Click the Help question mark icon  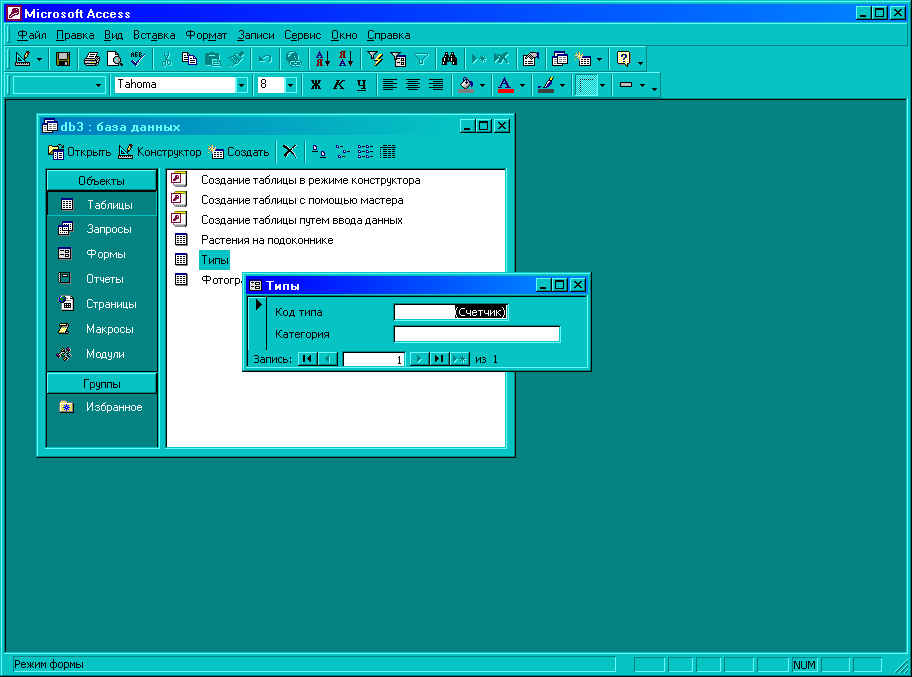click(624, 59)
